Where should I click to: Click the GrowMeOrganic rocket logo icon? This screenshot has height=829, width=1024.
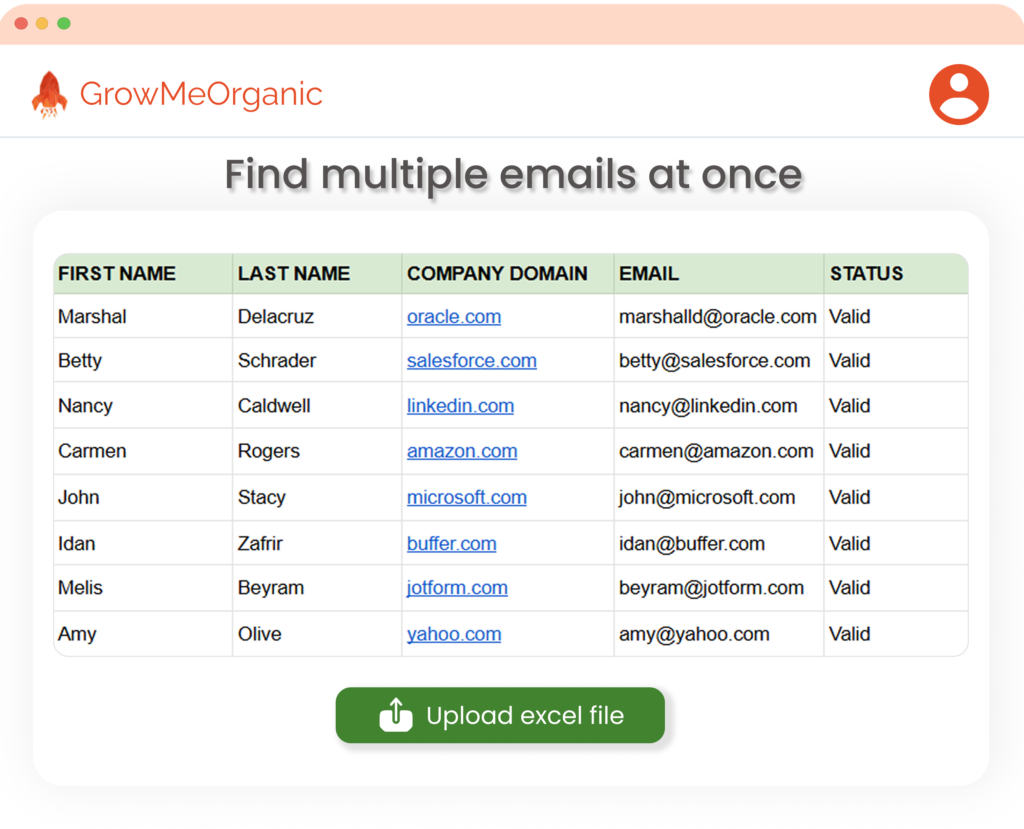[50, 95]
